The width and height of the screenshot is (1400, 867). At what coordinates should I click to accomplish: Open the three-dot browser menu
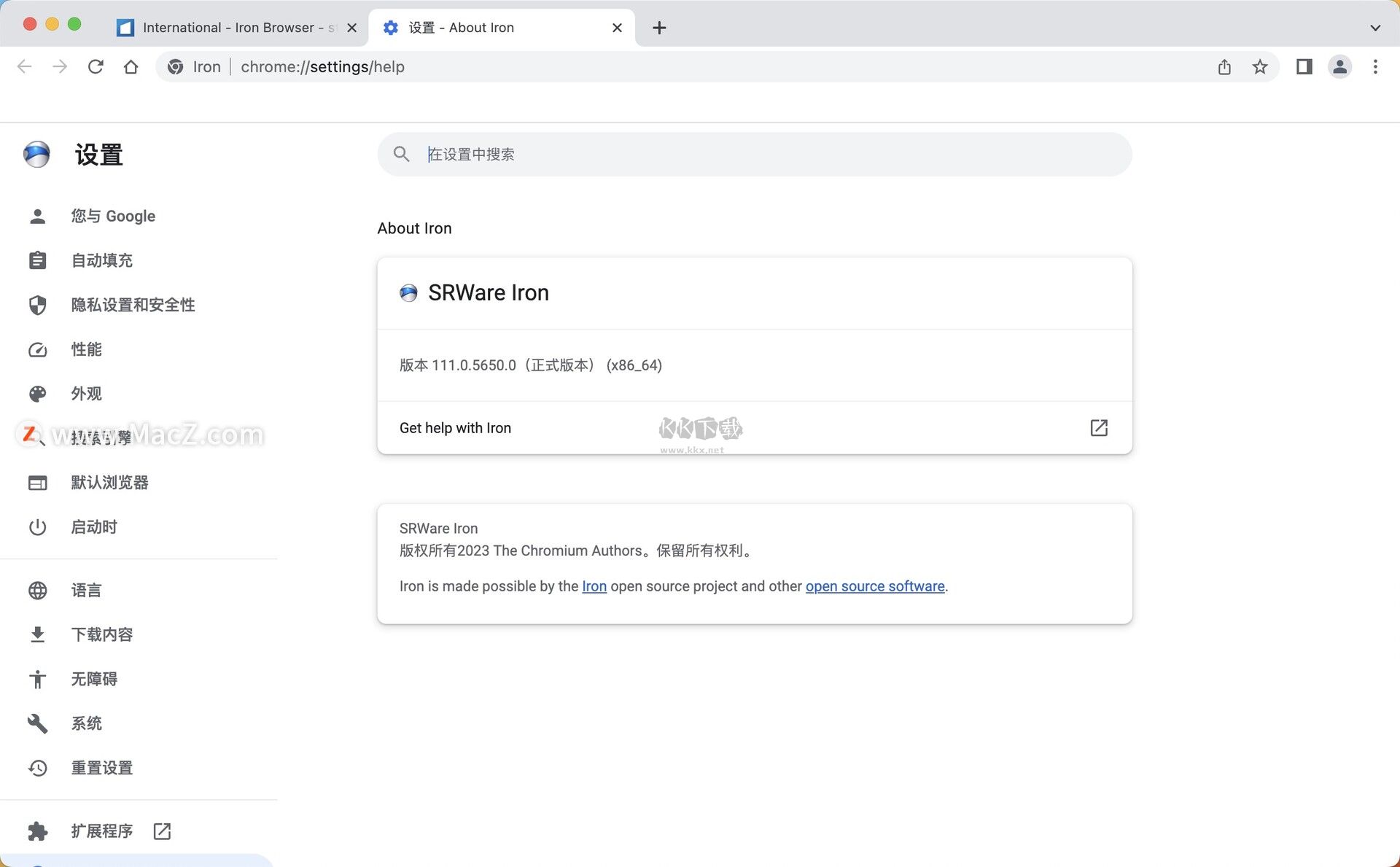pos(1375,66)
